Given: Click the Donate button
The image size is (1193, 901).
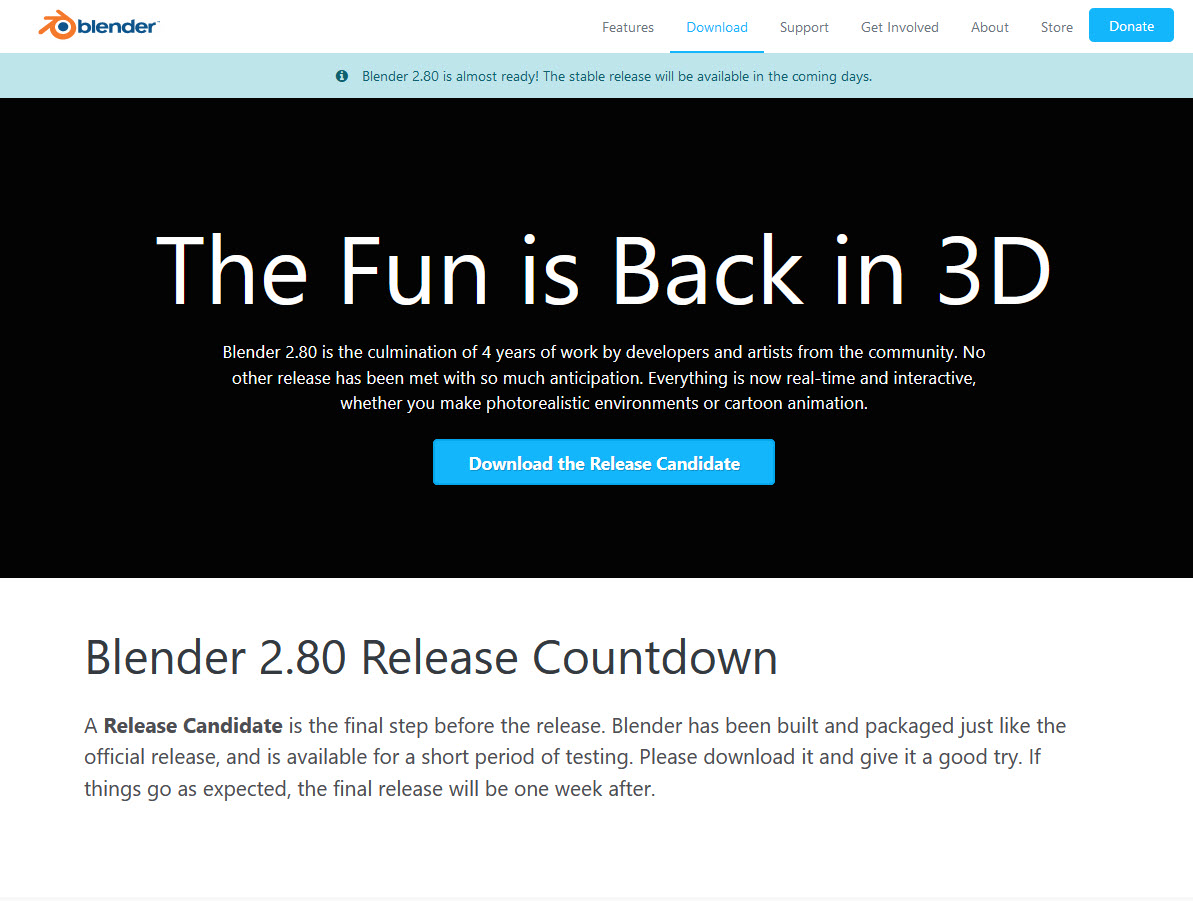Looking at the screenshot, I should (x=1131, y=25).
